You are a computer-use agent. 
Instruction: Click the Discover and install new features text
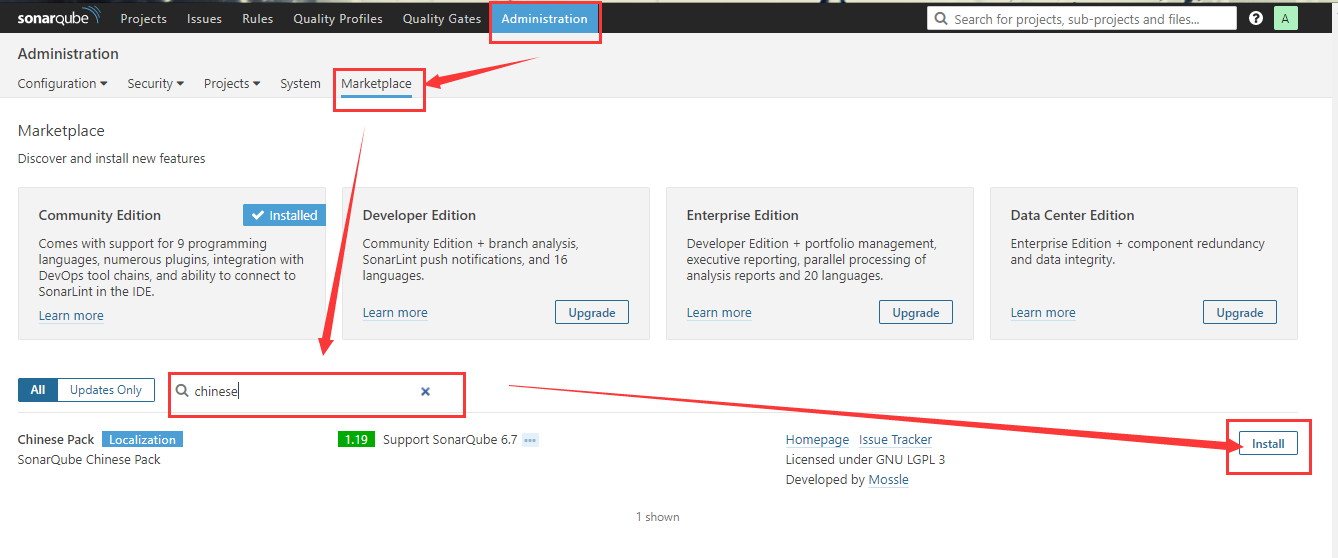coord(112,159)
